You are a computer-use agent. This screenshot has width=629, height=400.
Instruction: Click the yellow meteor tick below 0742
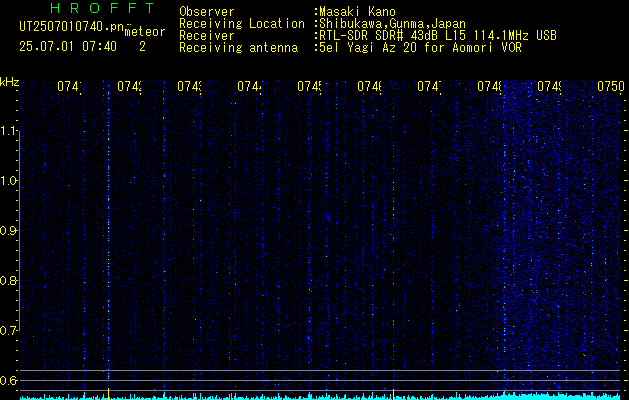109,393
